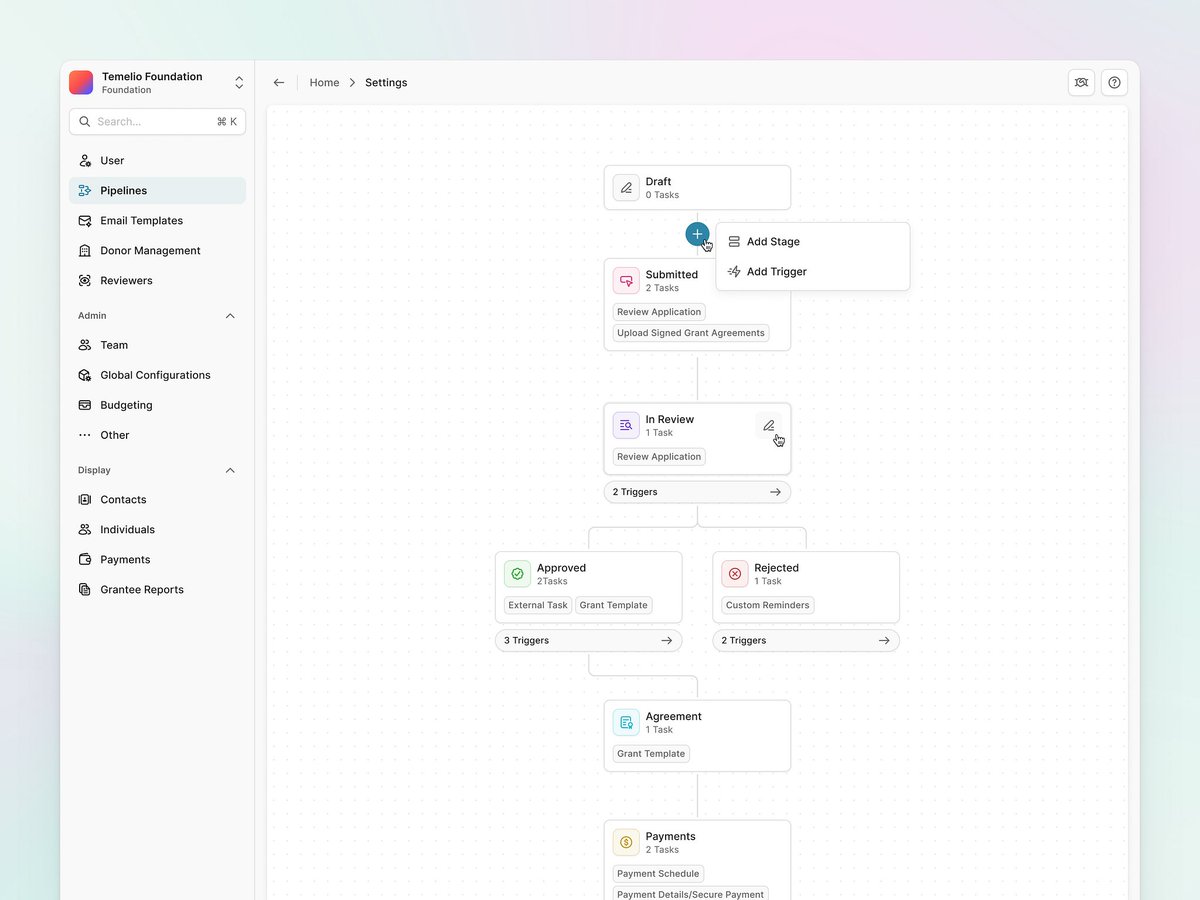The height and width of the screenshot is (900, 1200).
Task: Click the Temelio Foundation logo icon
Action: tap(81, 83)
